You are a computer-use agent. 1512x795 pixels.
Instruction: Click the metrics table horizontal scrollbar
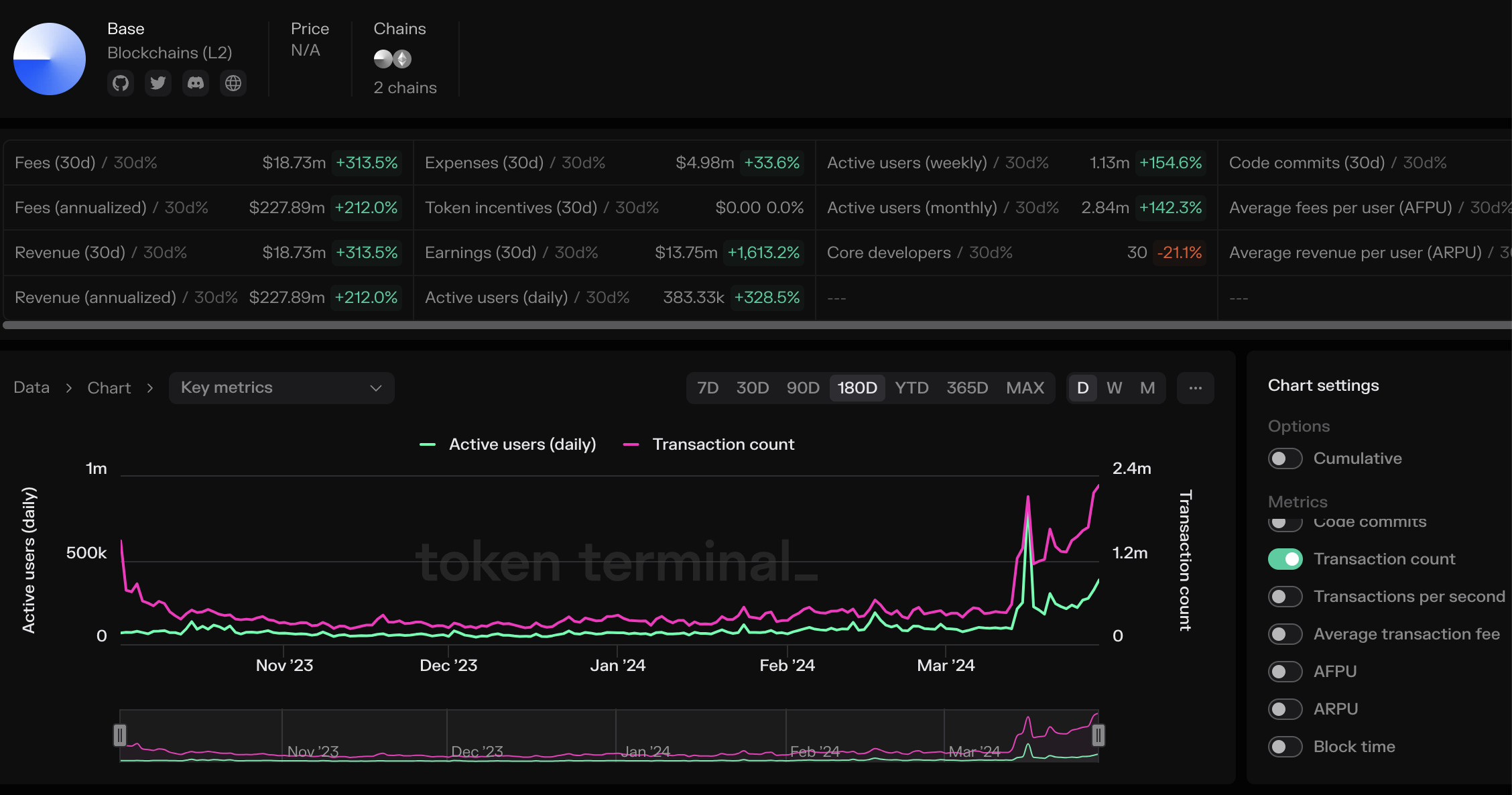(x=757, y=325)
